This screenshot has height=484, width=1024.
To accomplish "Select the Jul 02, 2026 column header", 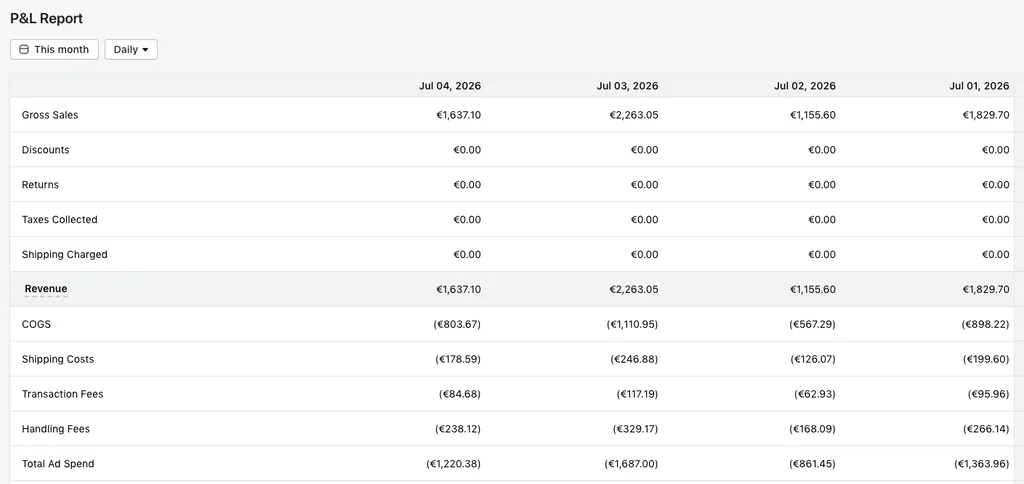I will 805,86.
